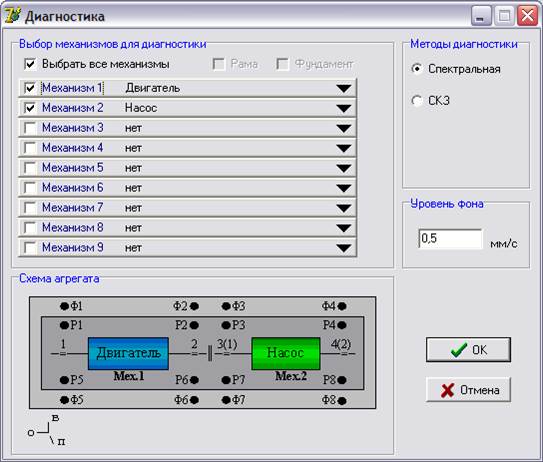Click measurement point Р6 dot
The image size is (543, 462).
(x=194, y=380)
